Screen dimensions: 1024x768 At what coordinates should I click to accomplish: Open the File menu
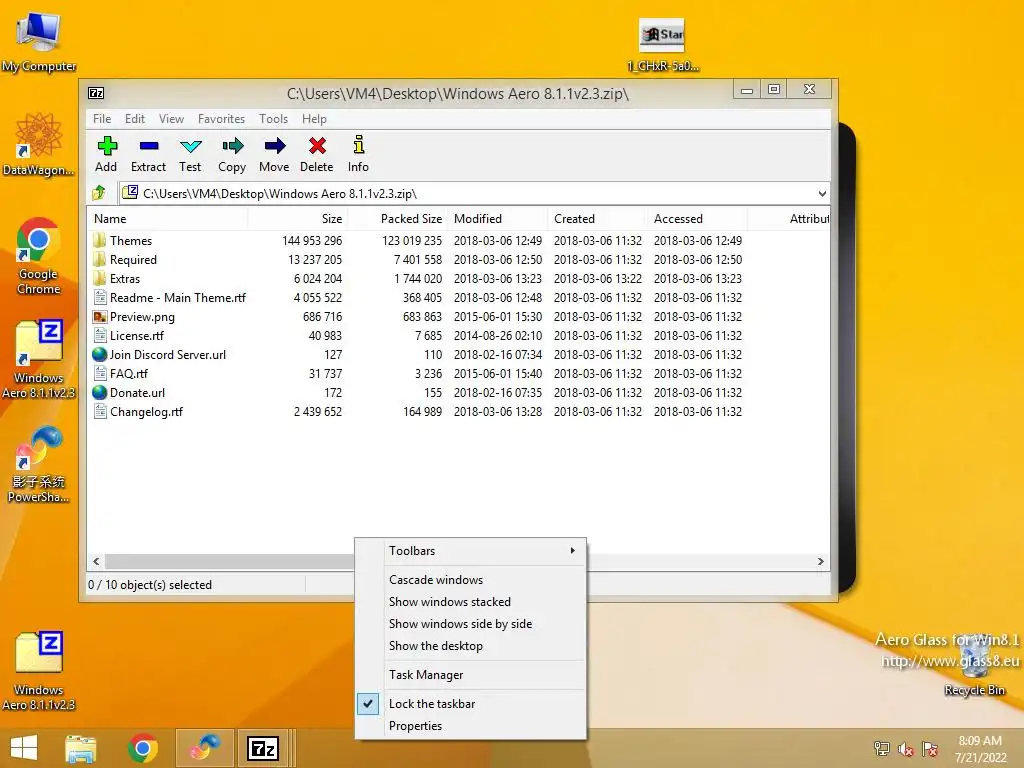pyautogui.click(x=102, y=119)
